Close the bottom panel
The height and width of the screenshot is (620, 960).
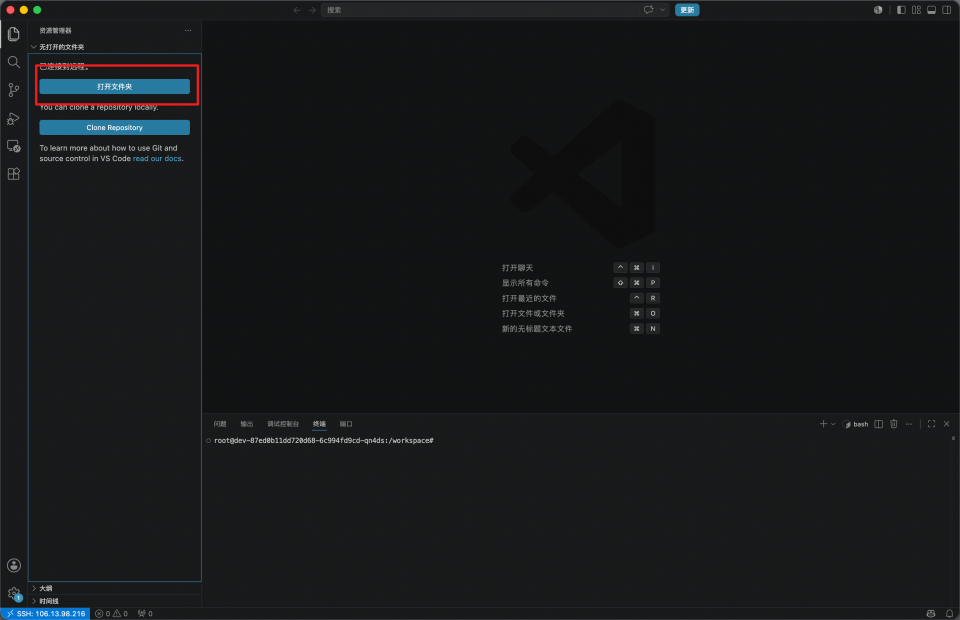[947, 424]
